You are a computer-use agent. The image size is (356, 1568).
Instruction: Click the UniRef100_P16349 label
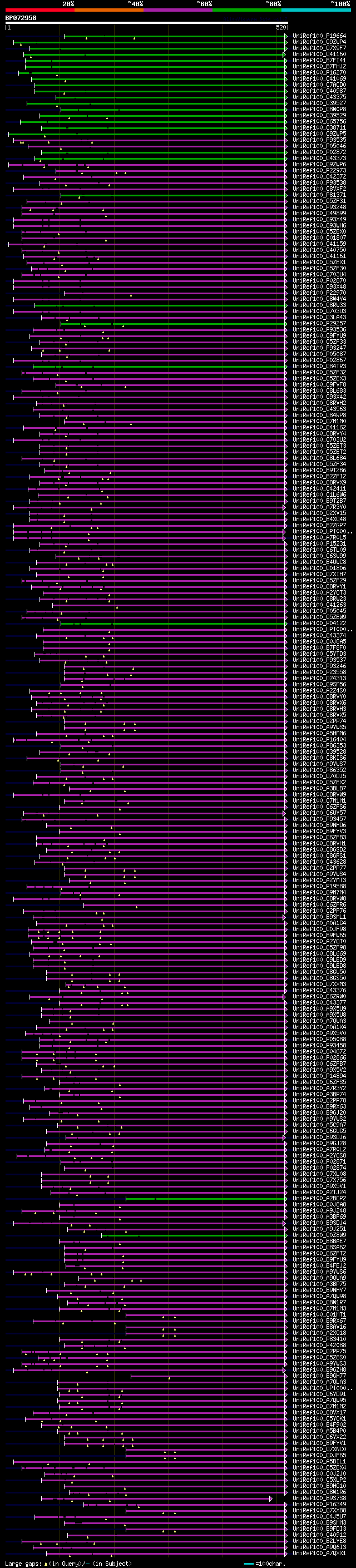point(319,1504)
